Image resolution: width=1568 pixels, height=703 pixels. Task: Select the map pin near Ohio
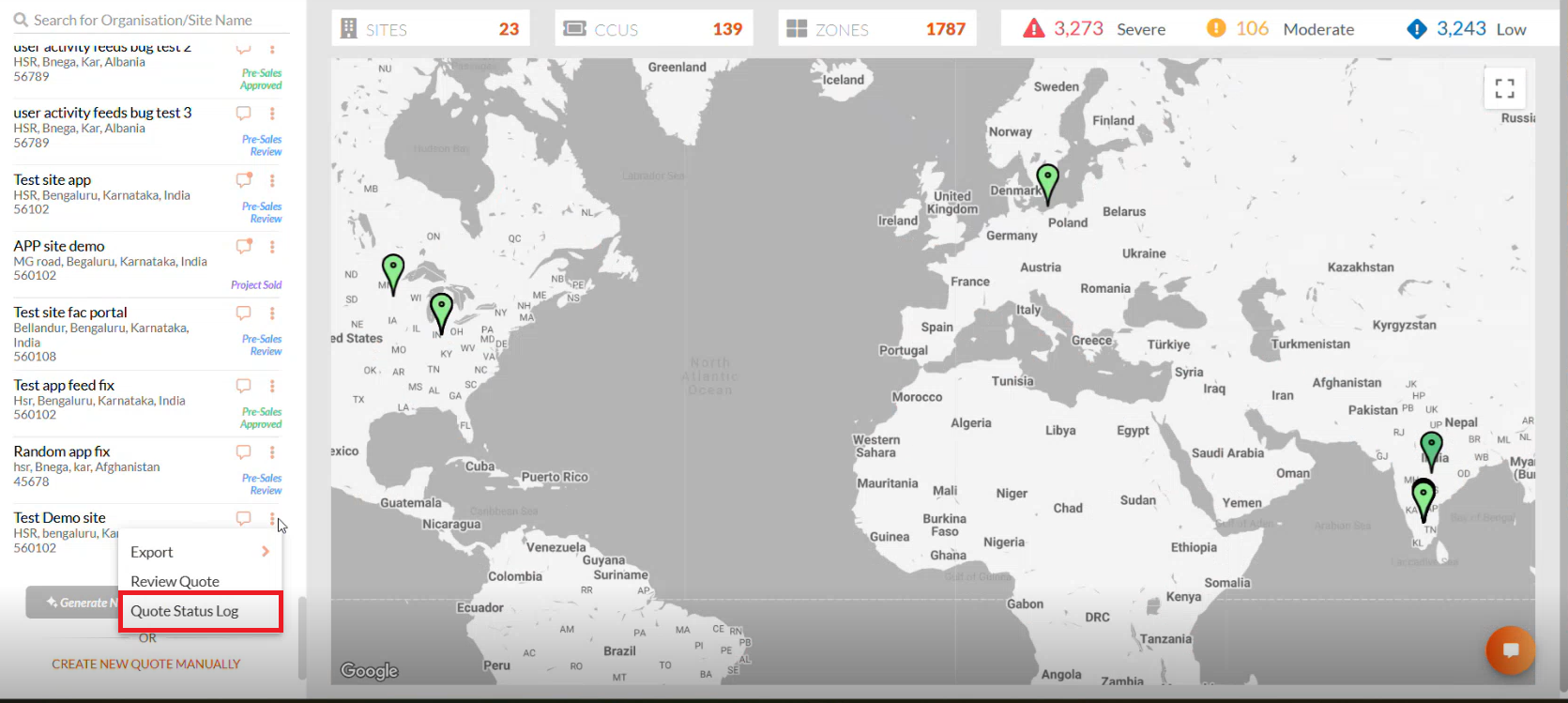click(x=441, y=313)
